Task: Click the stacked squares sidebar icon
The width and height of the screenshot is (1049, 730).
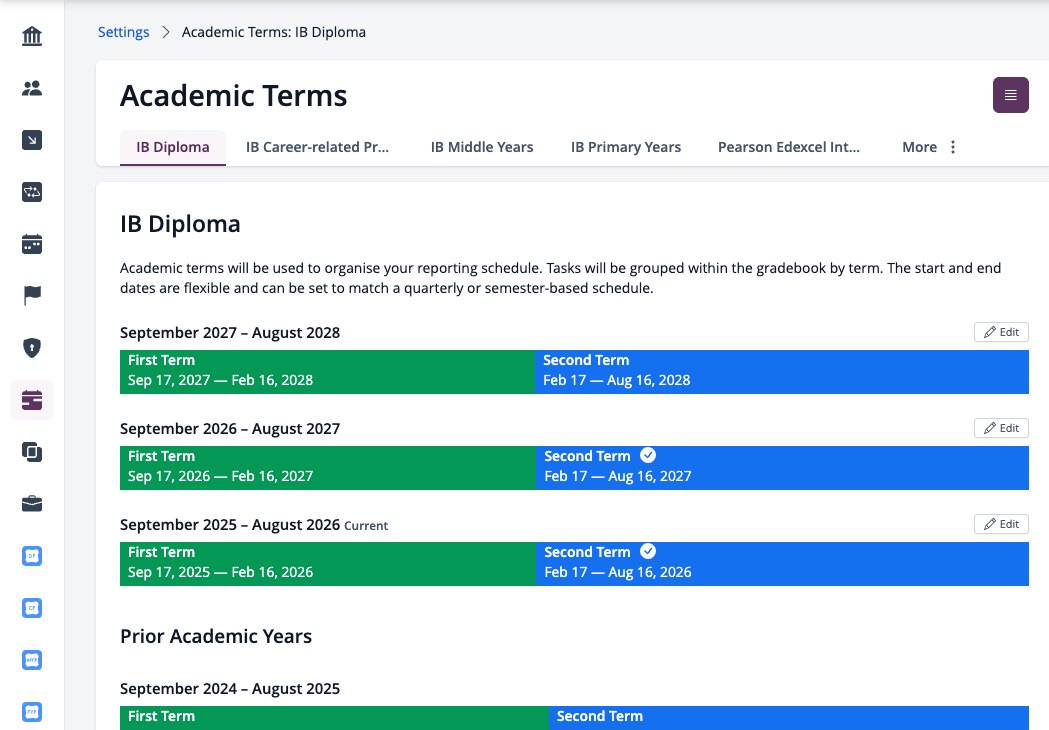Action: point(31,452)
